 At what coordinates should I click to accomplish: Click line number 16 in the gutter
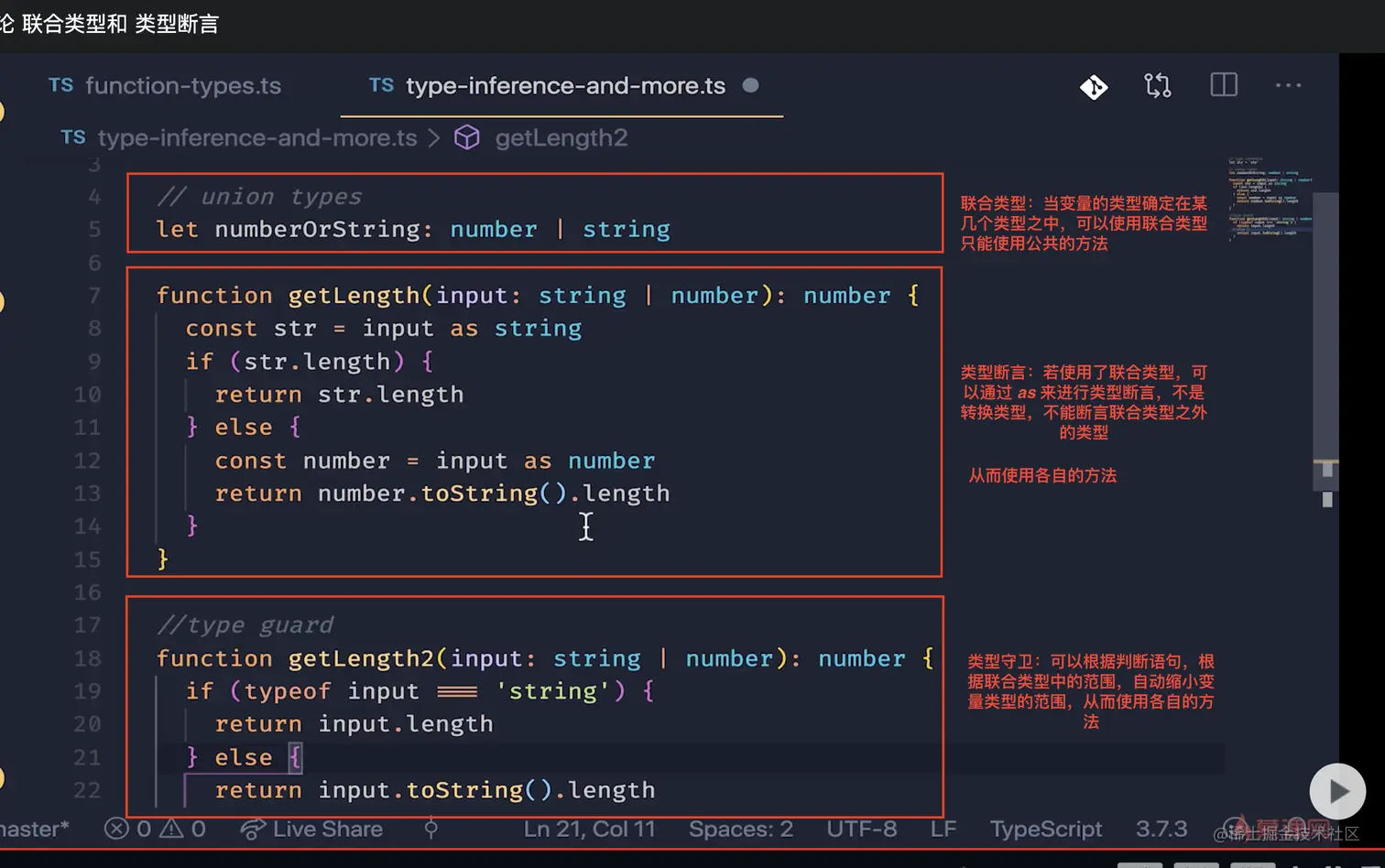(x=87, y=592)
